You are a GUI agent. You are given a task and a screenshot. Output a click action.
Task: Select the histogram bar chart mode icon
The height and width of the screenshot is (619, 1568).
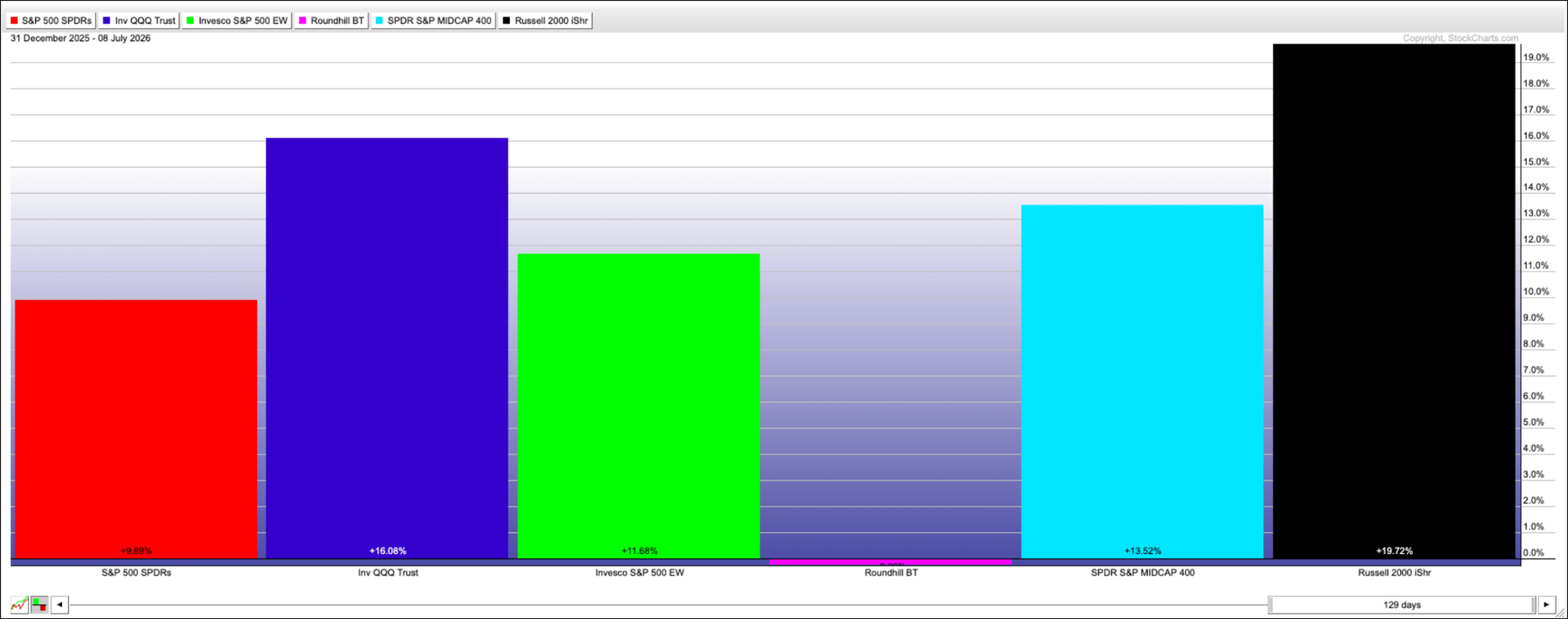[39, 605]
